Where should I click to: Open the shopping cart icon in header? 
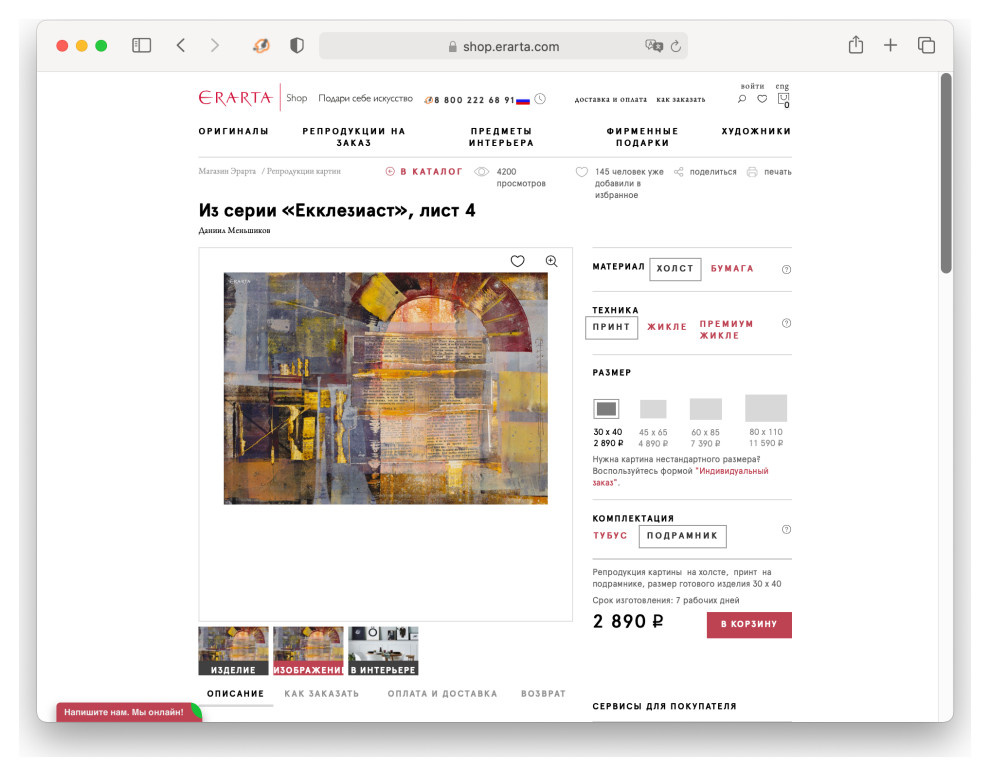click(783, 100)
